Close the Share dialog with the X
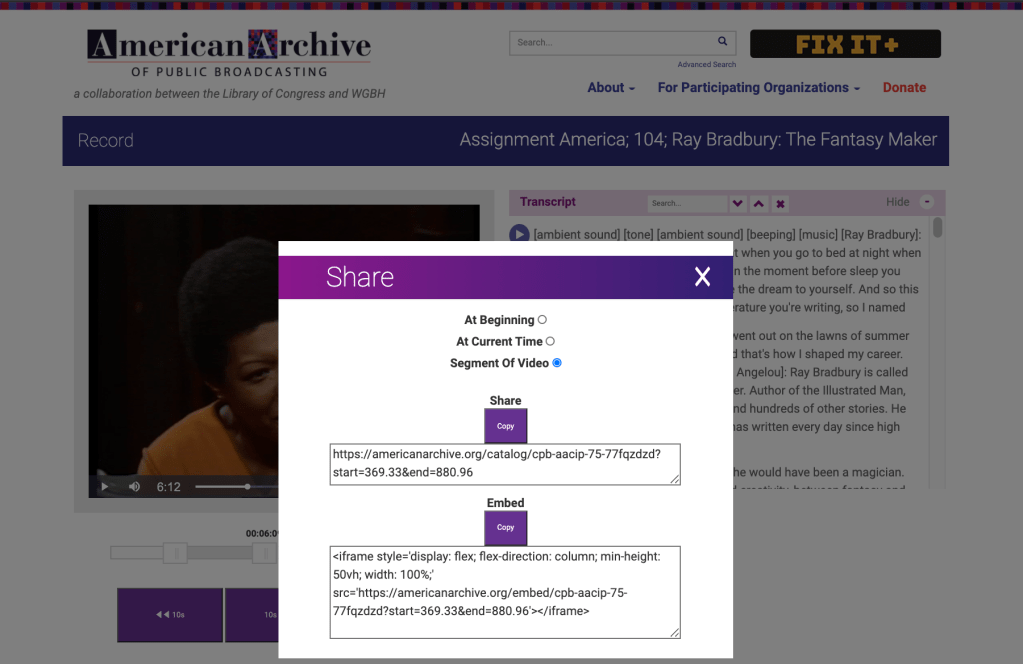Image resolution: width=1023 pixels, height=664 pixels. [x=702, y=277]
